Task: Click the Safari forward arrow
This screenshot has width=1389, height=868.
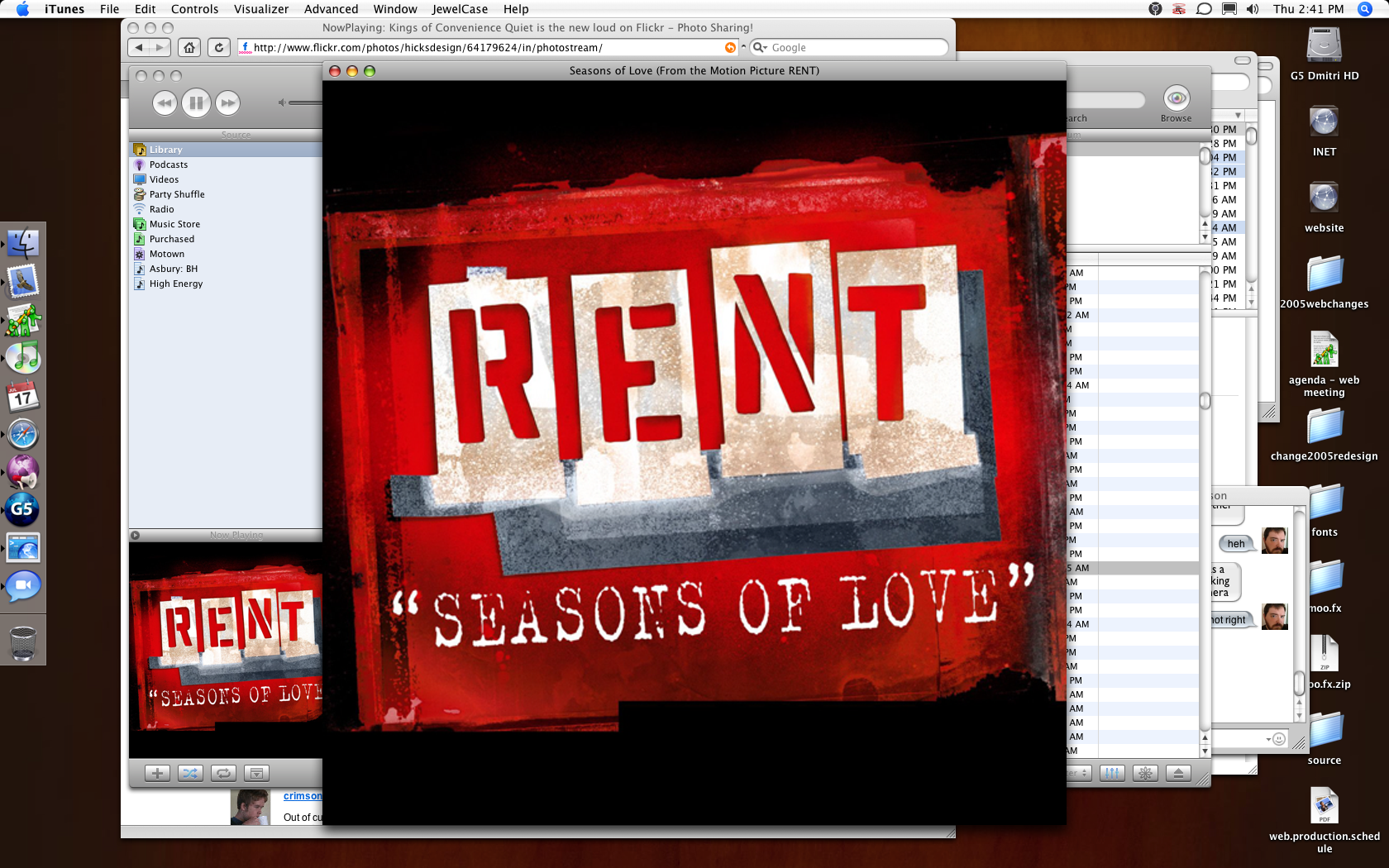Action: [160, 48]
